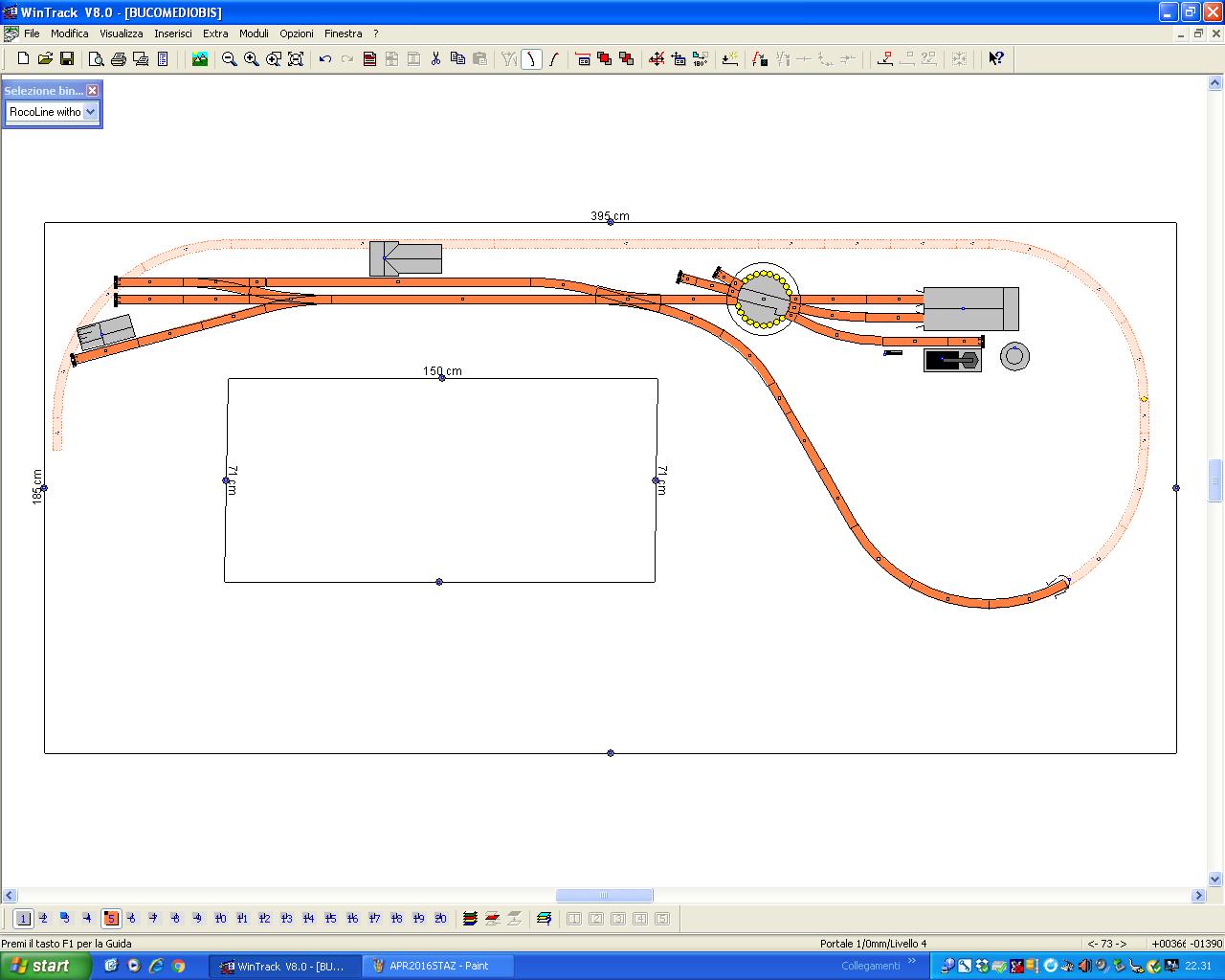Click the blue-green layer selection icon
The width and height of the screenshot is (1225, 980).
coord(544,919)
